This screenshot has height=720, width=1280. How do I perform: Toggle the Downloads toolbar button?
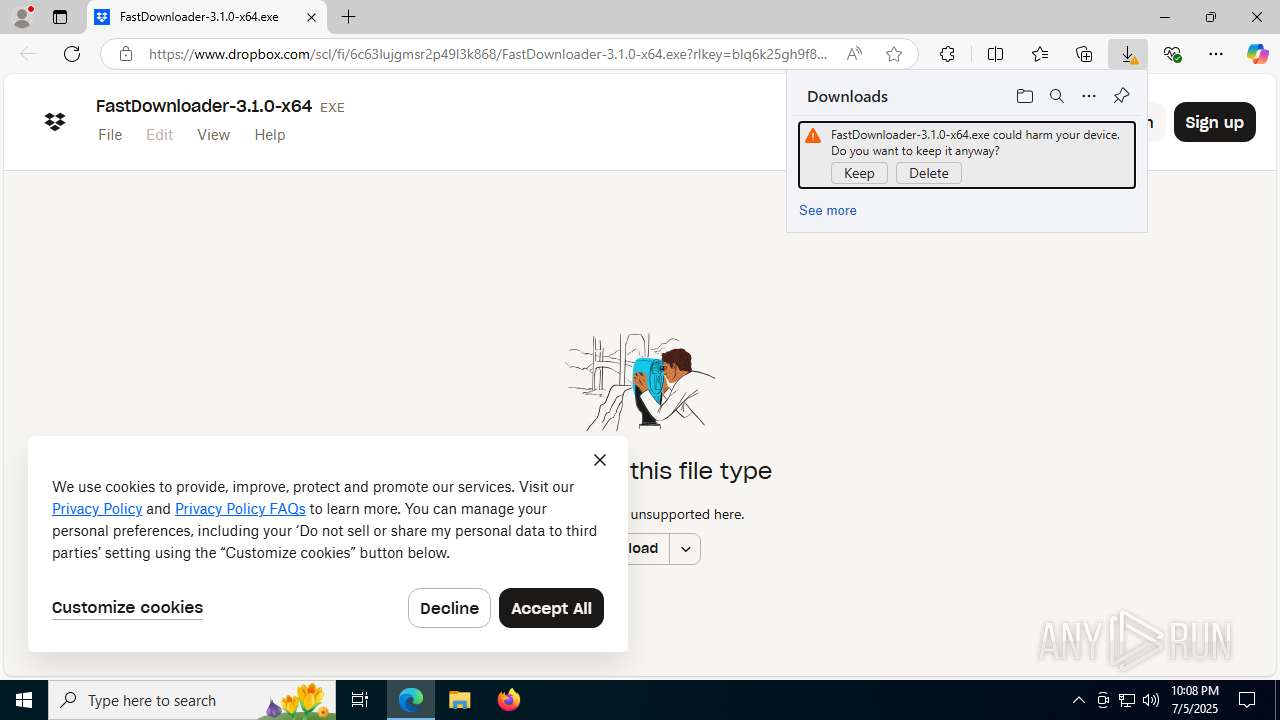[1128, 54]
